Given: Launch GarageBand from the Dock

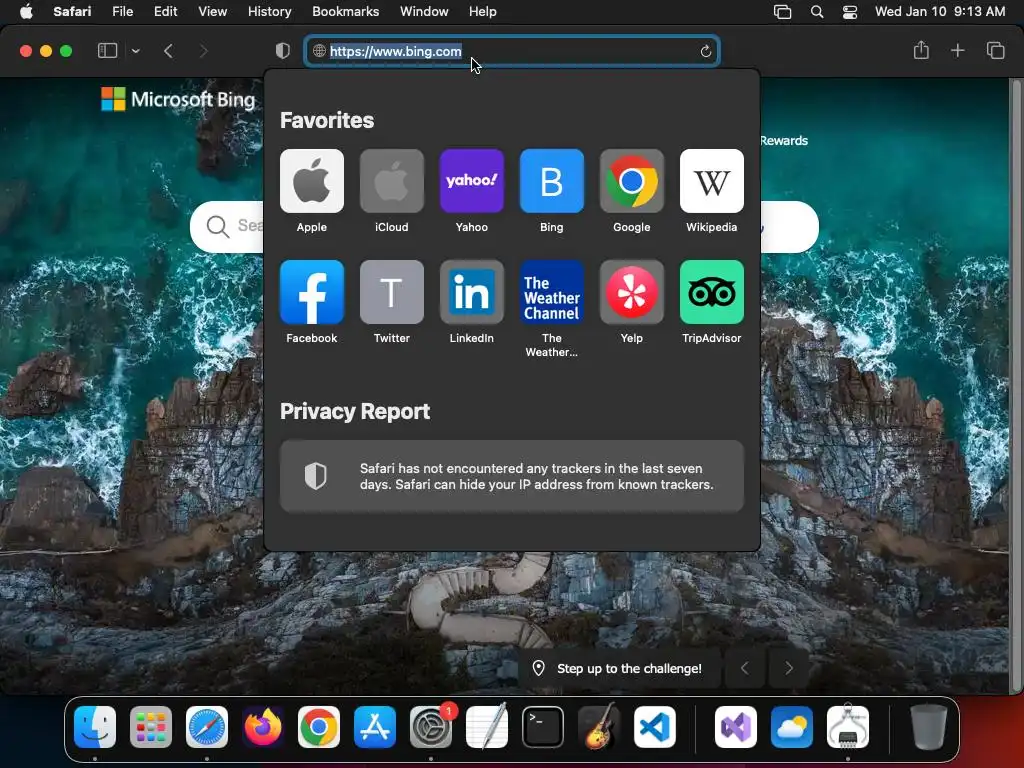Looking at the screenshot, I should click(599, 727).
